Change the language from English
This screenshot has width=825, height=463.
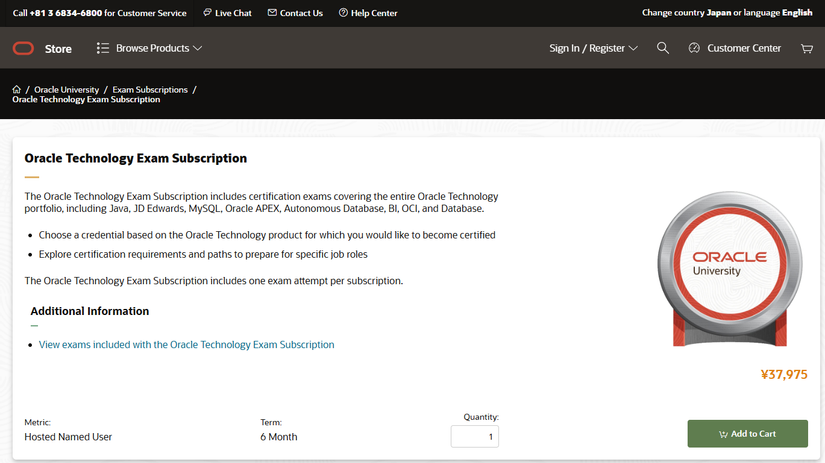coord(797,13)
